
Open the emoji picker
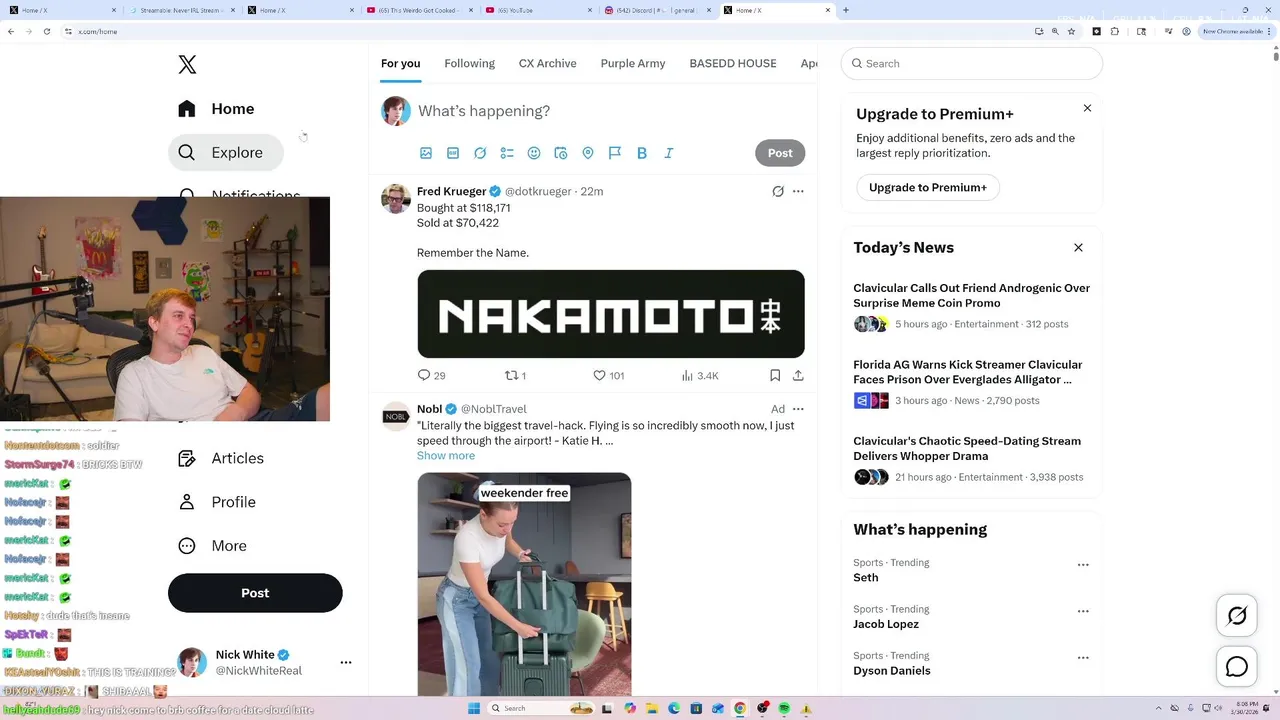tap(534, 153)
